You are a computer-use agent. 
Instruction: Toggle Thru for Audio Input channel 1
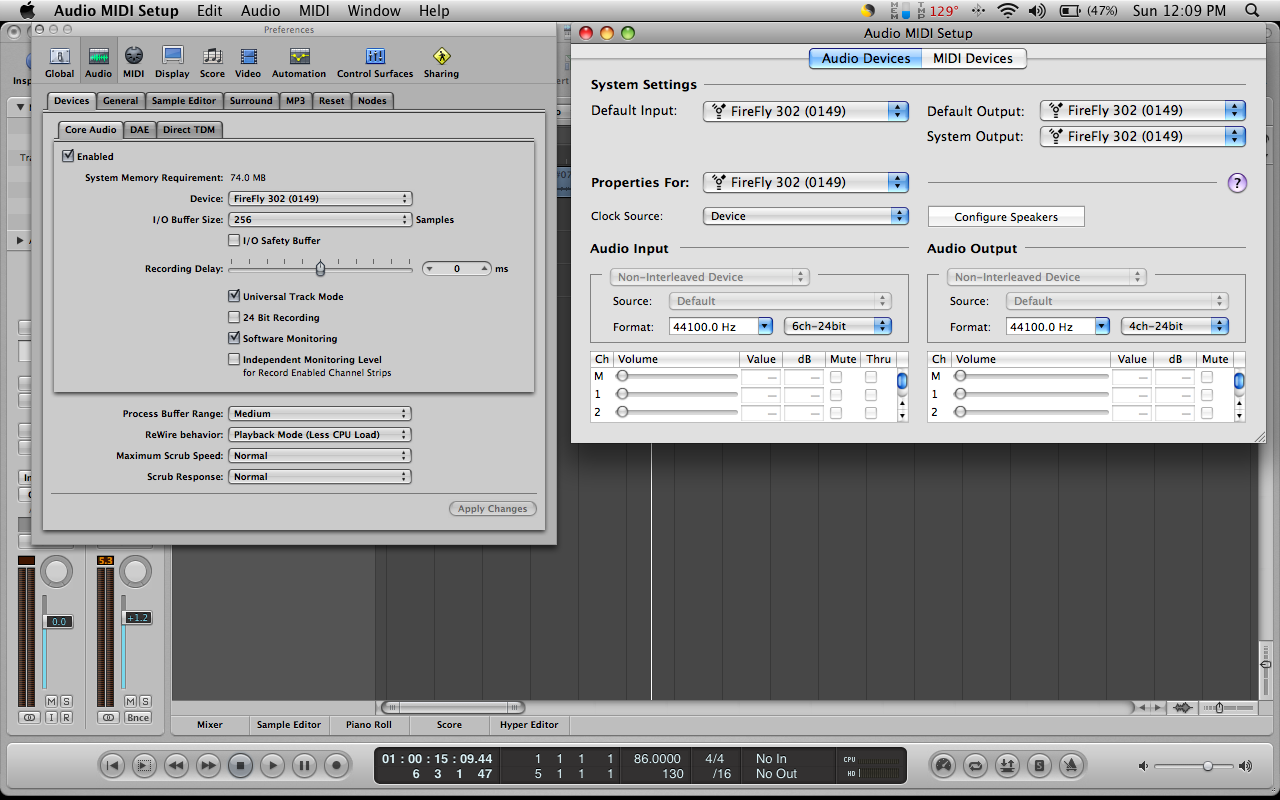tap(871, 395)
